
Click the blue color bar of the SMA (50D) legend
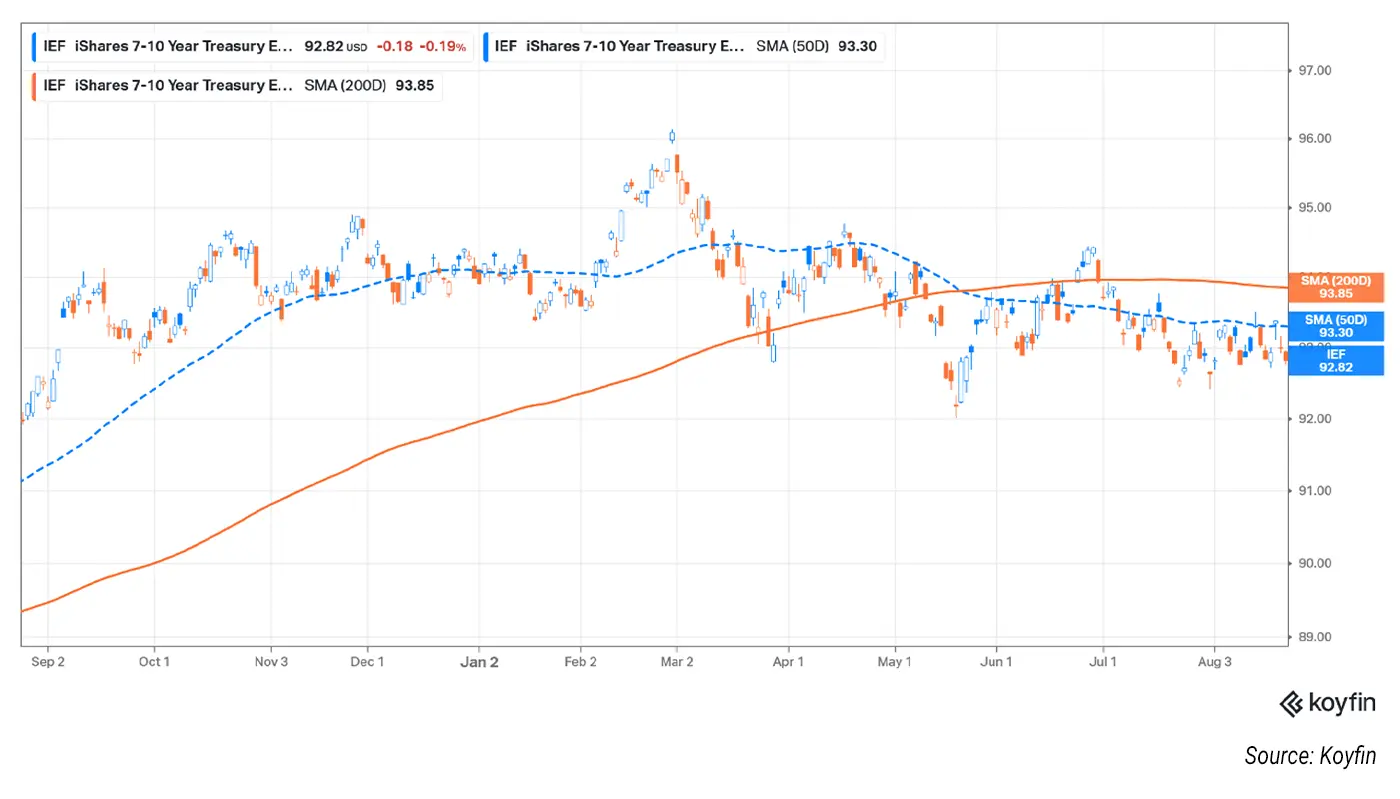485,46
